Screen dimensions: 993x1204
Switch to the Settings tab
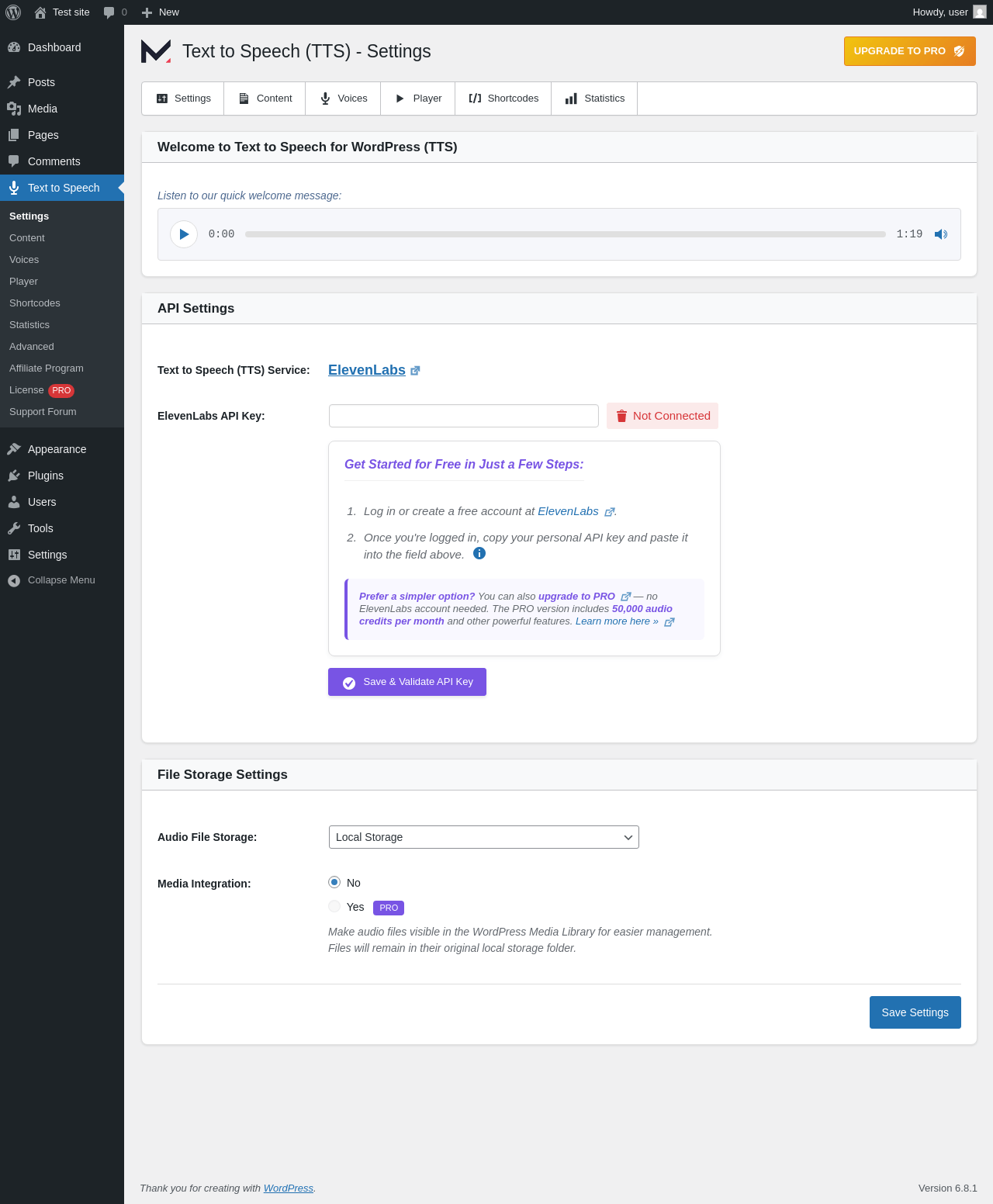pos(183,99)
